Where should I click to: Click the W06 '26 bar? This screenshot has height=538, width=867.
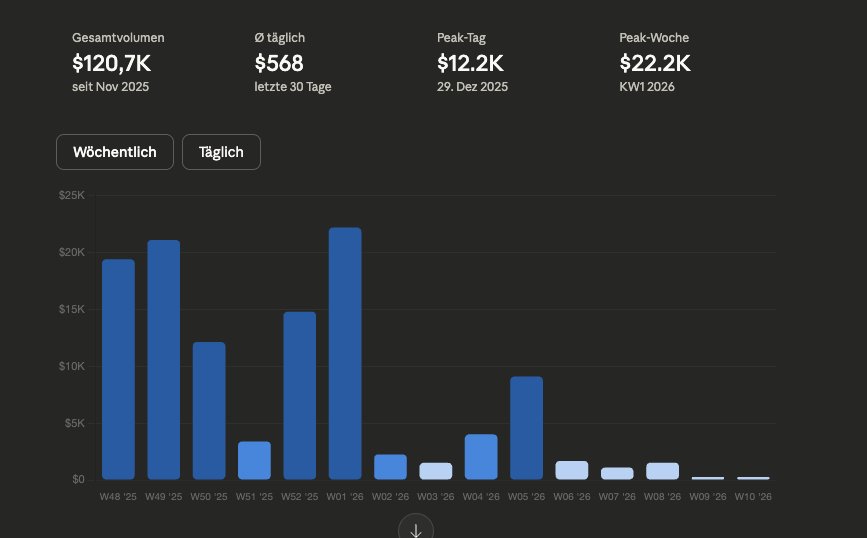[x=572, y=470]
